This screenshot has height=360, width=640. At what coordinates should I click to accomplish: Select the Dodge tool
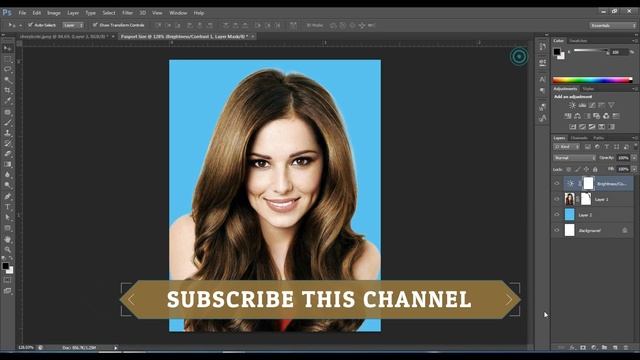coord(7,186)
